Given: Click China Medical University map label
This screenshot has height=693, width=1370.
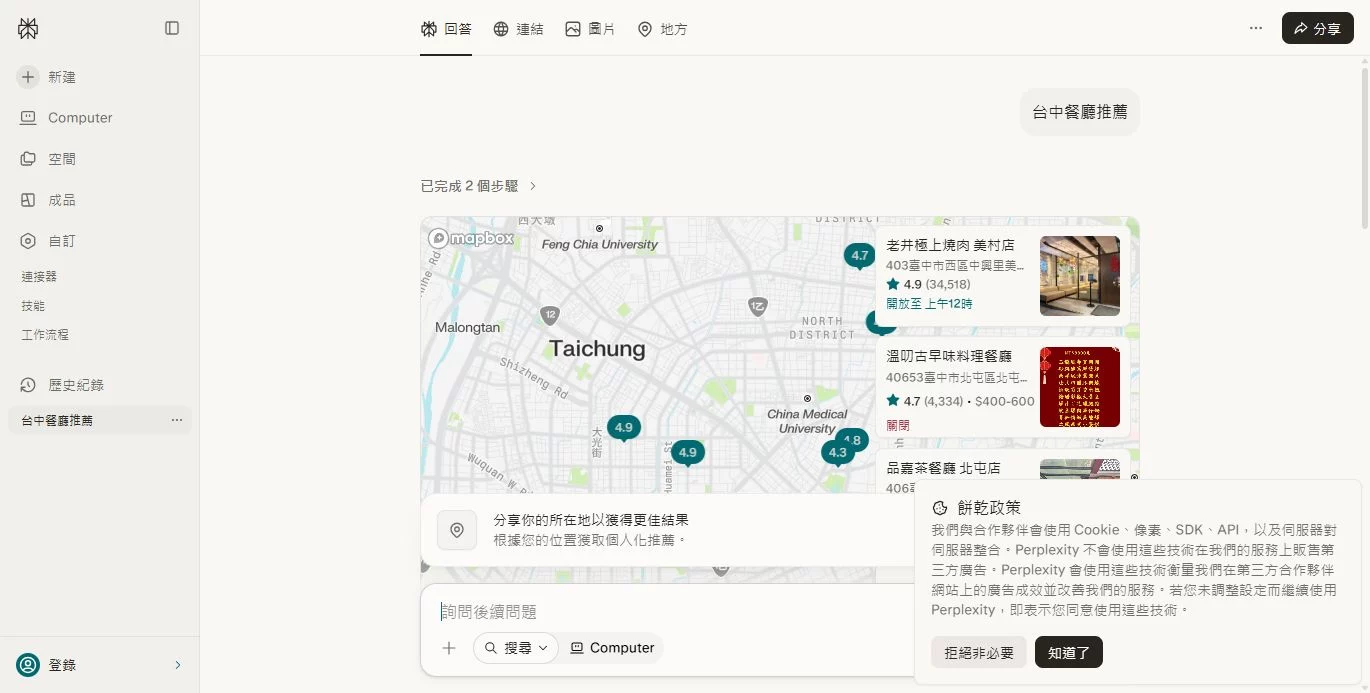Looking at the screenshot, I should (x=807, y=421).
